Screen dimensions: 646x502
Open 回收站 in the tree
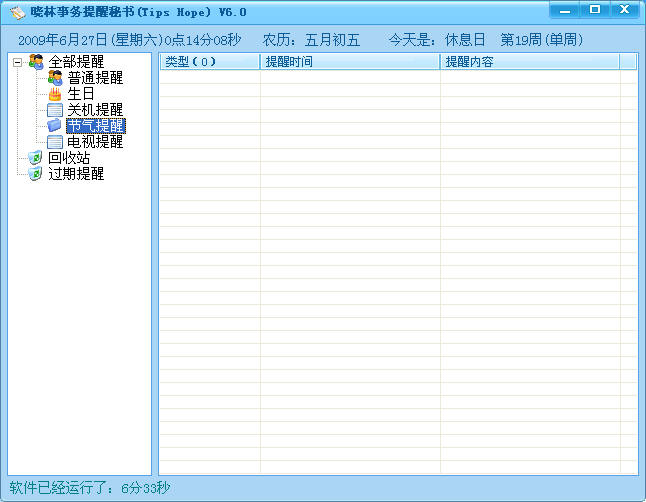69,157
